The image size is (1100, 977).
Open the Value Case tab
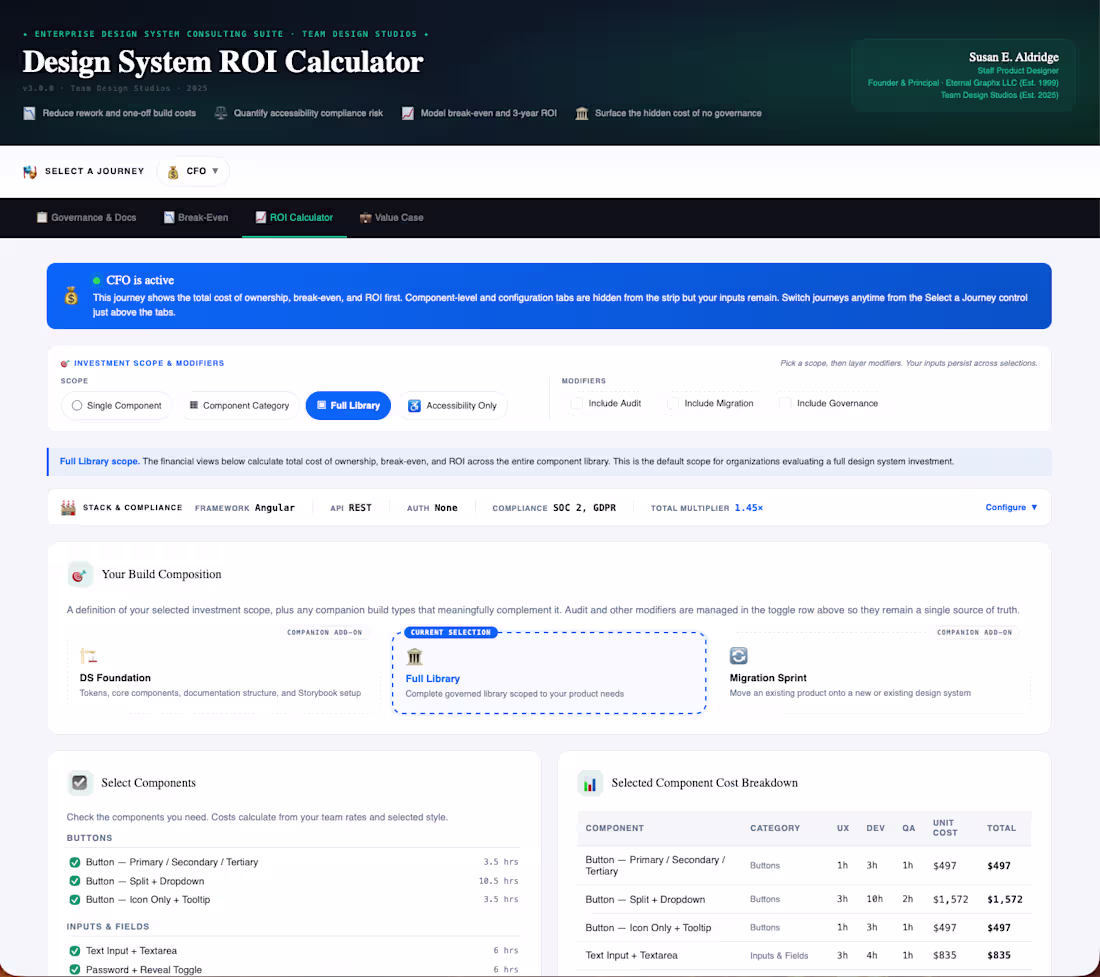click(x=391, y=217)
